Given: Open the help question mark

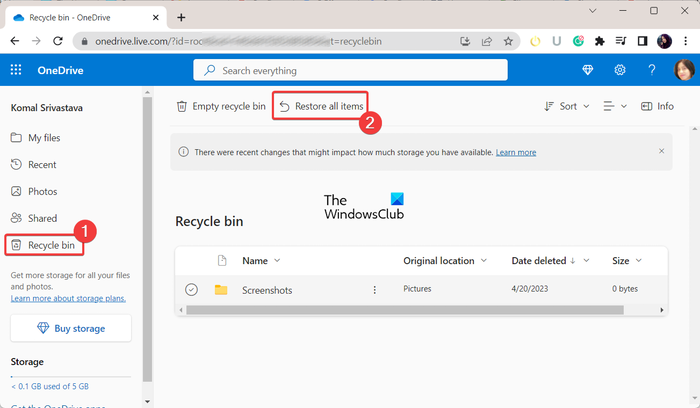Looking at the screenshot, I should (652, 70).
